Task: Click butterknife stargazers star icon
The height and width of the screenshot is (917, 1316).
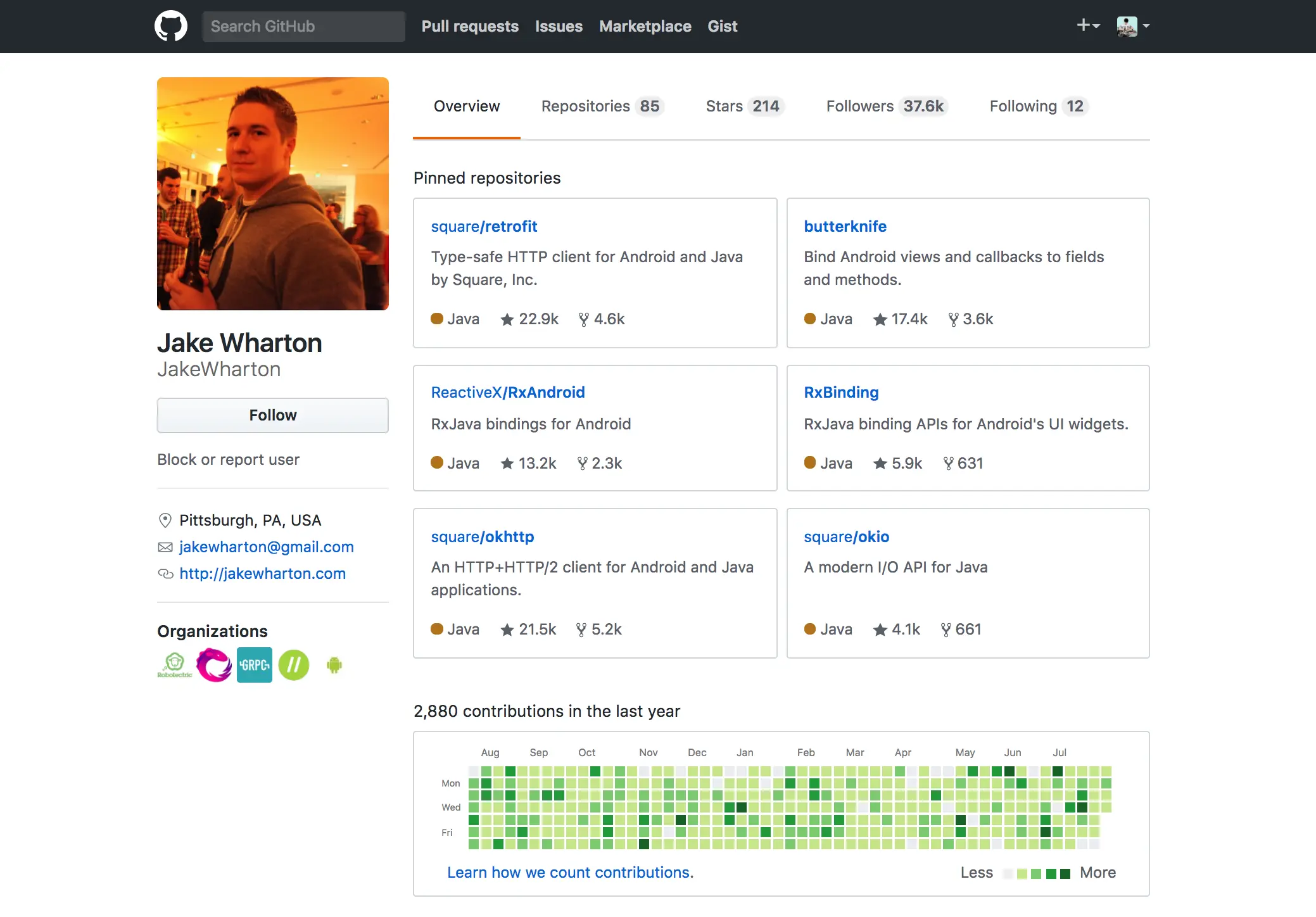Action: pos(880,319)
